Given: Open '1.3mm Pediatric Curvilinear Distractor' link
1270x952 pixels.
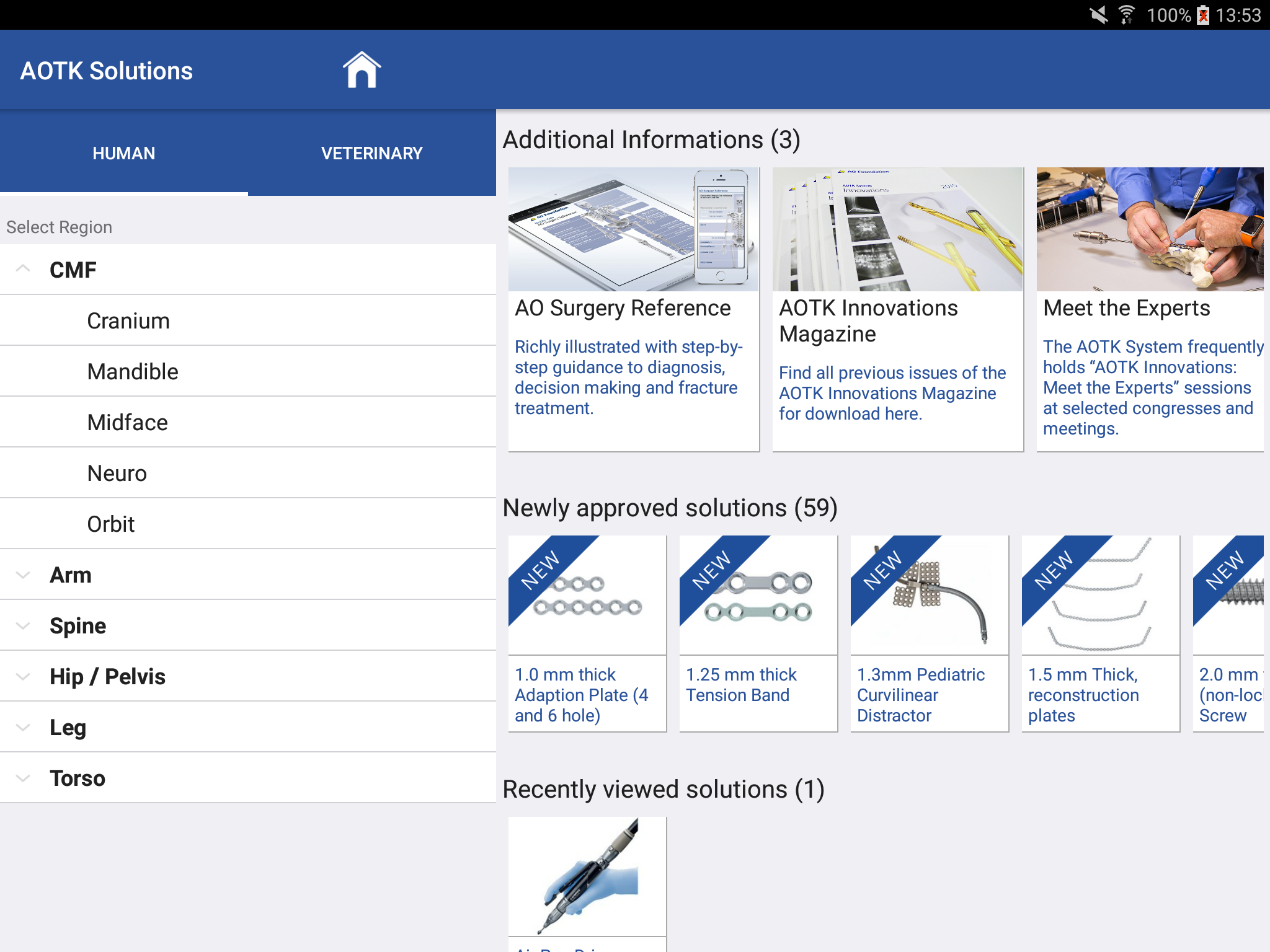Looking at the screenshot, I should [x=921, y=695].
